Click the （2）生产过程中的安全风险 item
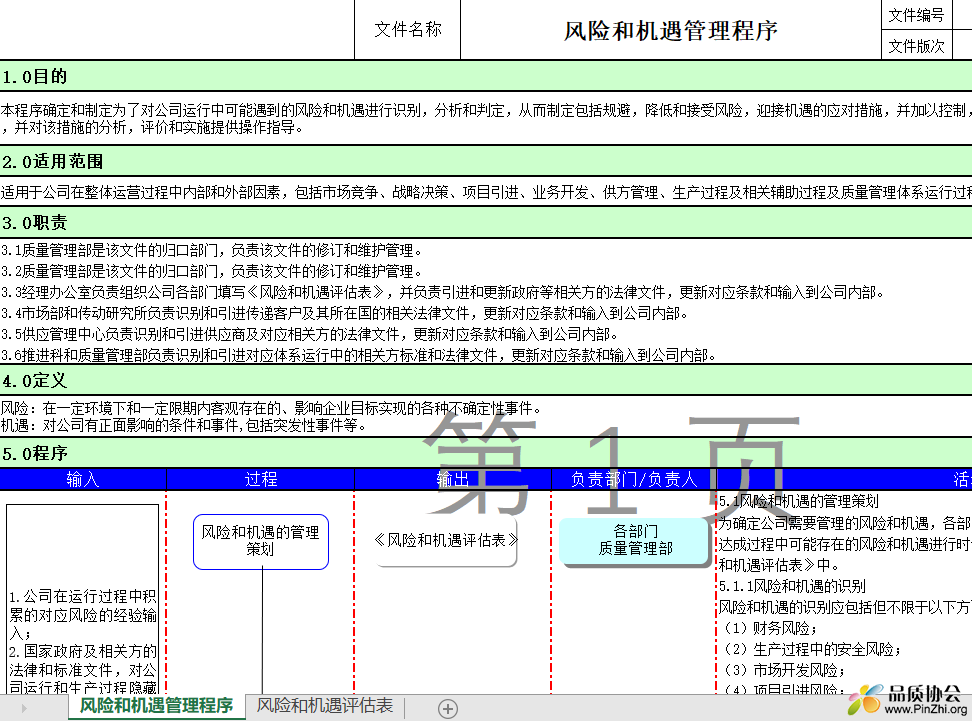972x721 pixels. click(x=811, y=649)
